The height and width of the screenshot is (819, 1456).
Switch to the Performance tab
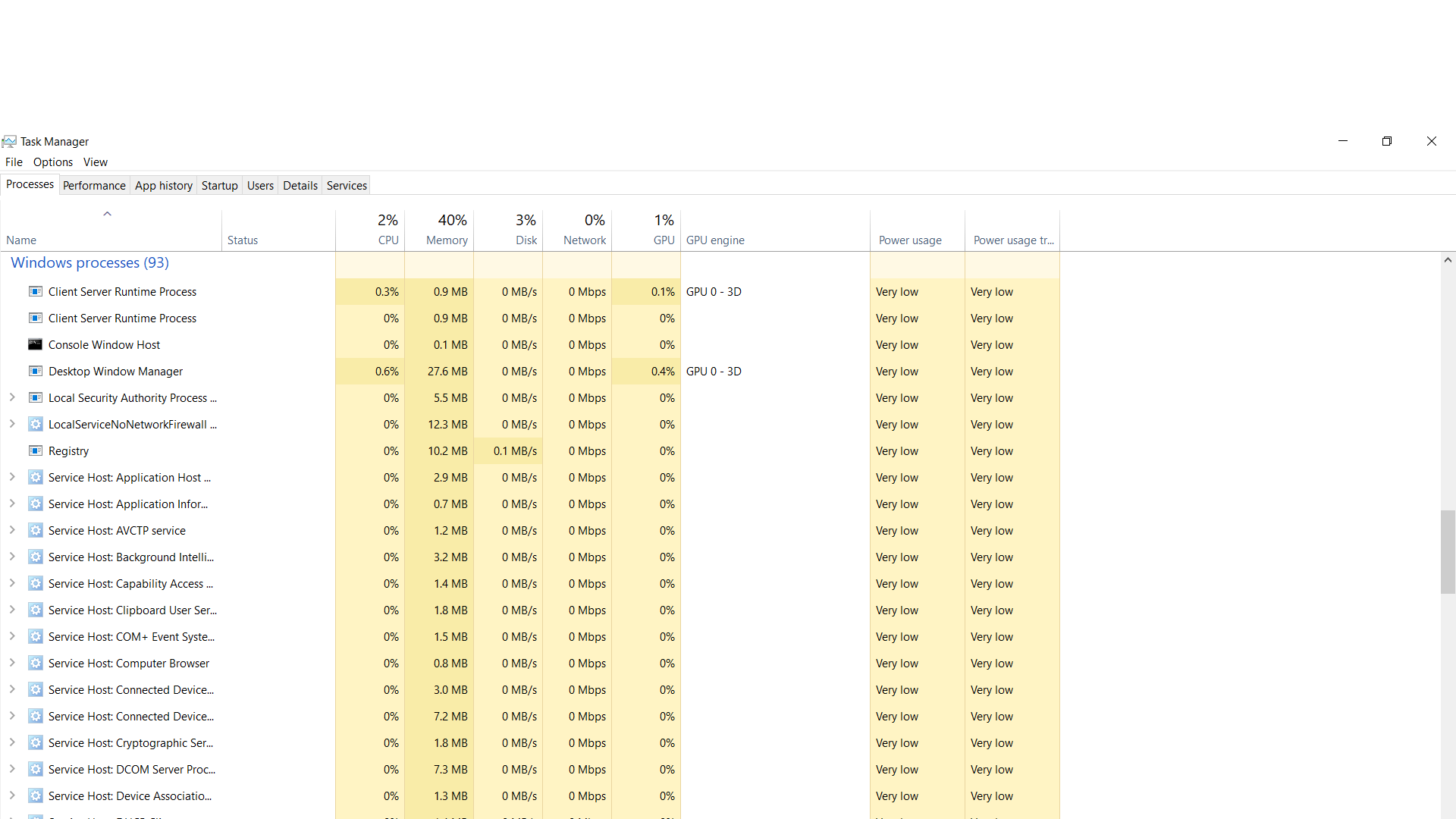click(x=94, y=186)
